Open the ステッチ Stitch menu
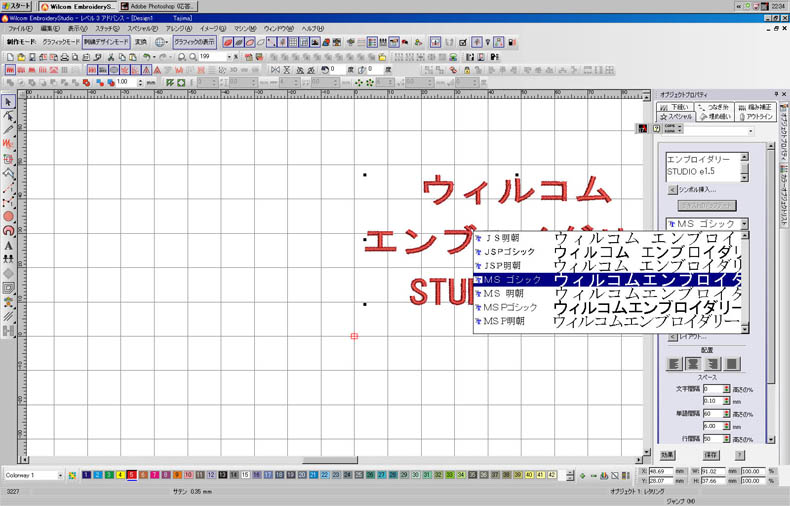 tap(107, 29)
